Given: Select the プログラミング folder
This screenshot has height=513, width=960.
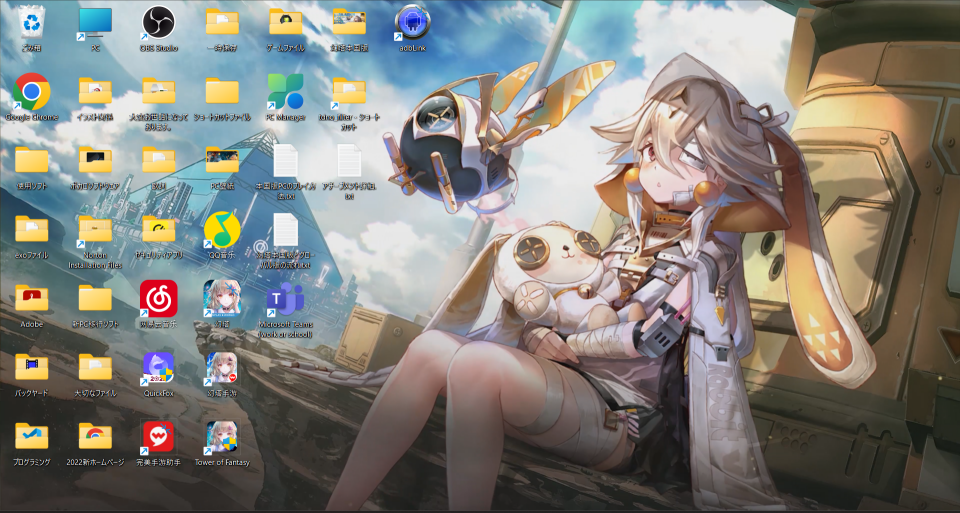Looking at the screenshot, I should point(32,437).
